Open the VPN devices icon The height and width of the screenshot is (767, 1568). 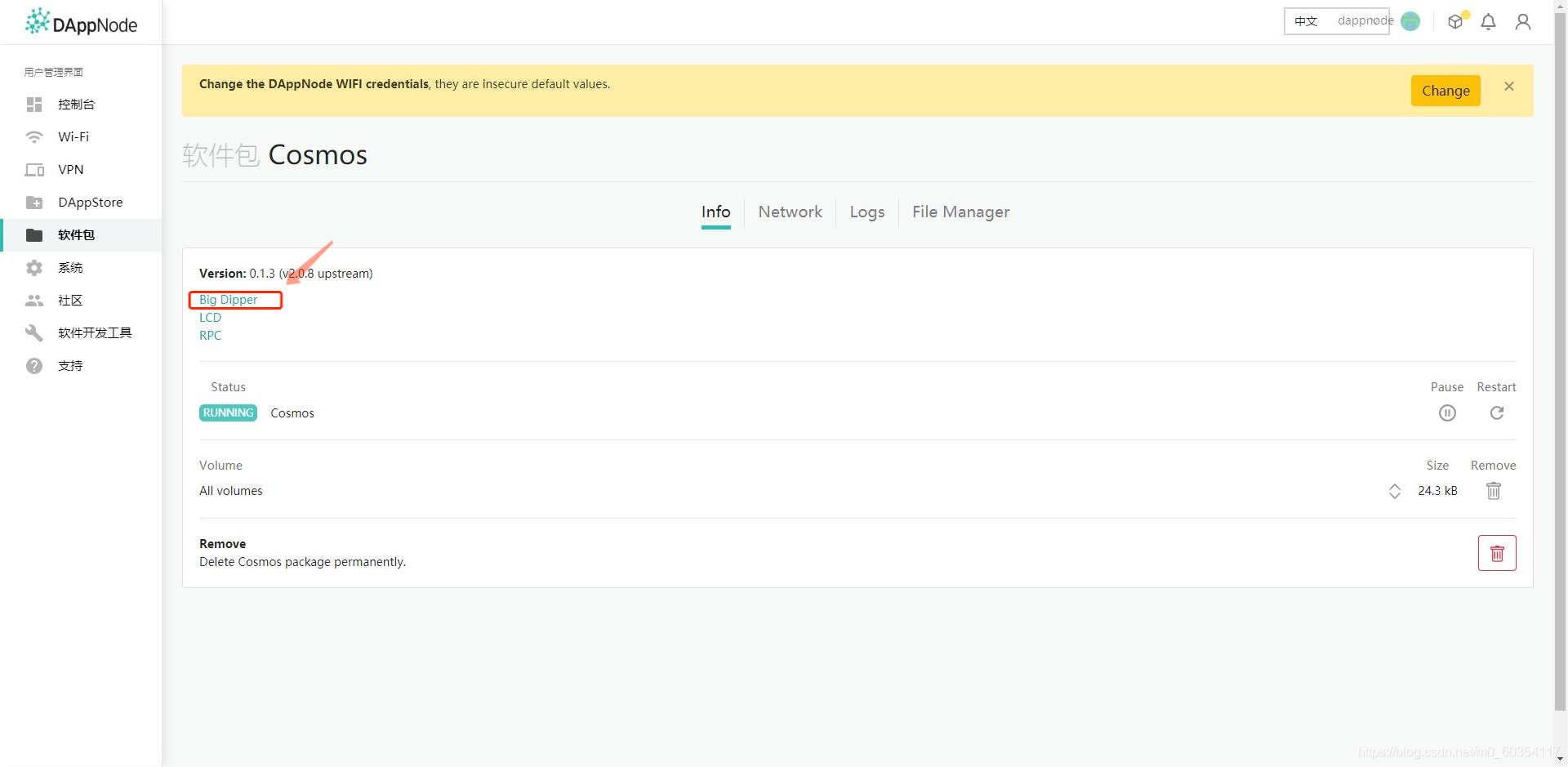point(34,170)
